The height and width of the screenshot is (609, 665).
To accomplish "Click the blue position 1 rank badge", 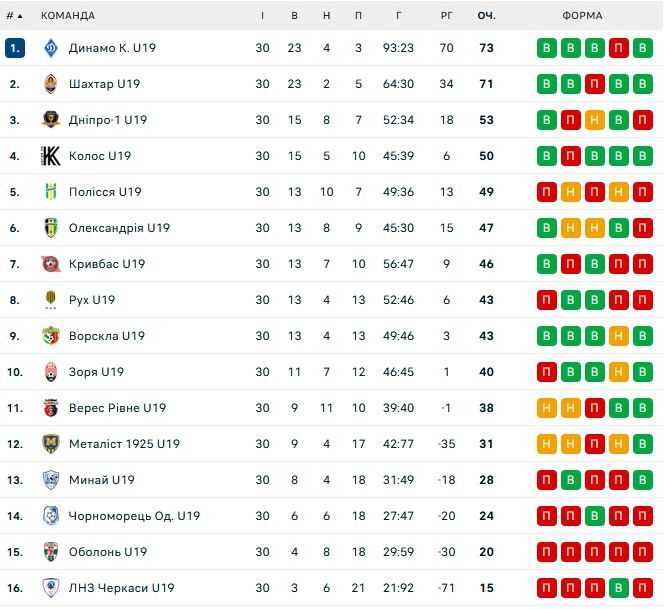I will (14, 48).
